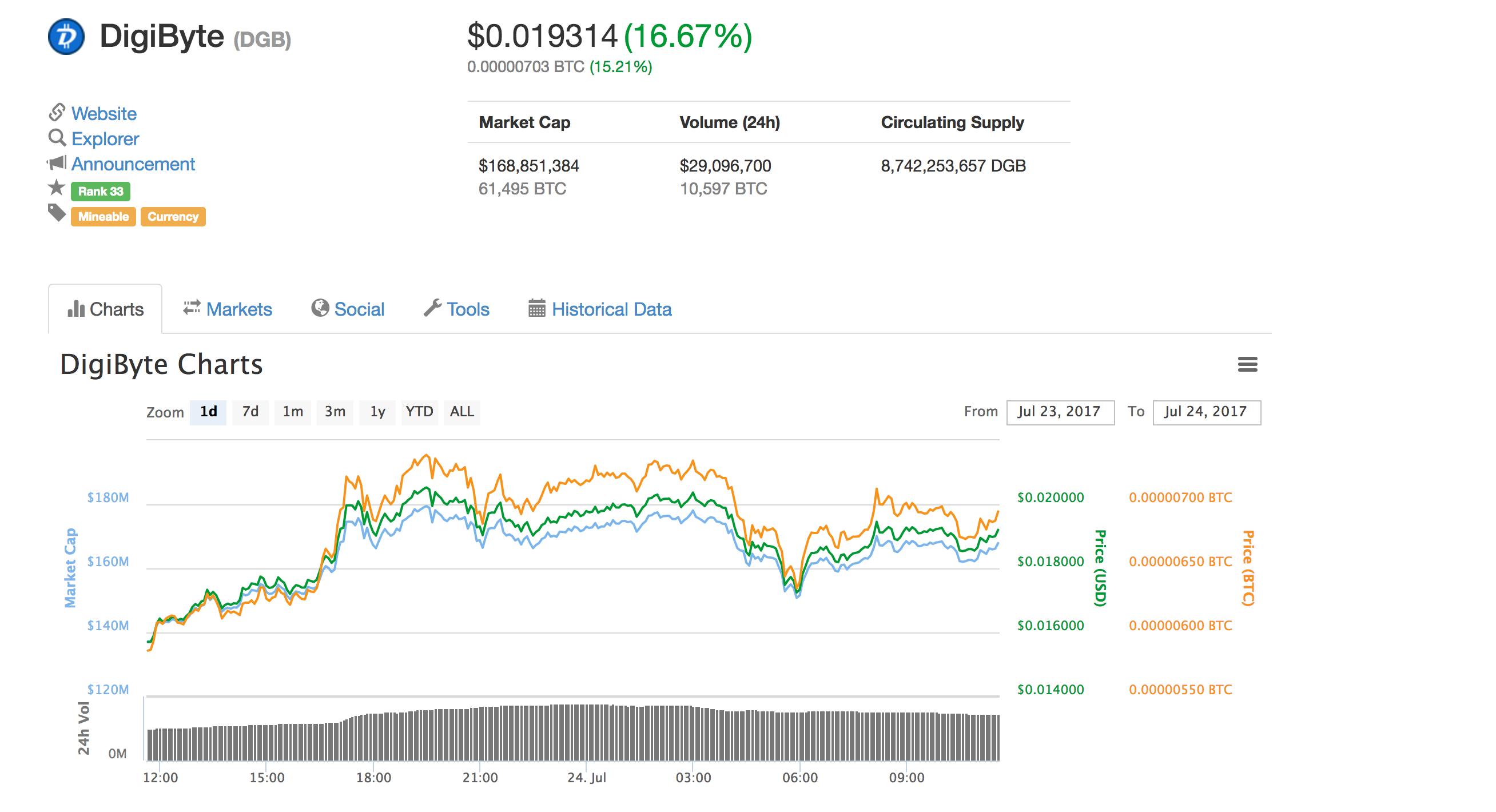Screen dimensions: 1496x812
Task: Click the megaphone icon beside Announcement
Action: pyautogui.click(x=57, y=163)
